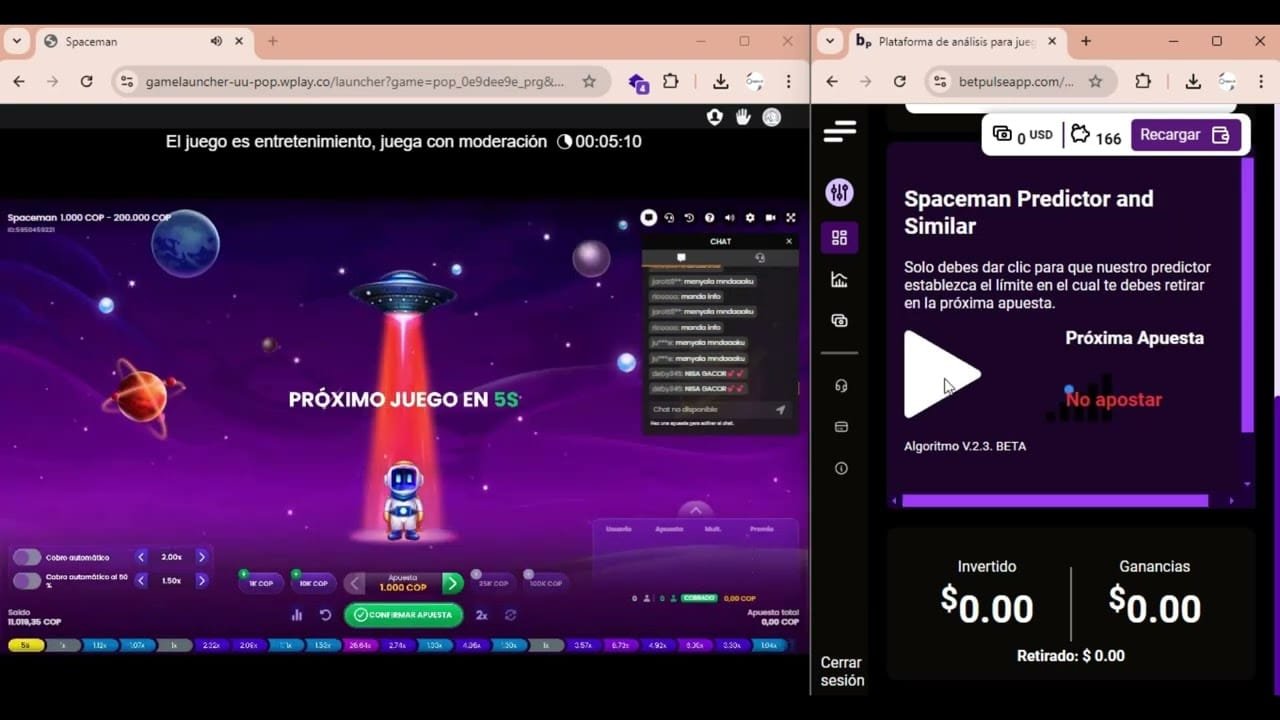
Task: Select the 'Plataforma de análisis' browser tab
Action: point(957,41)
